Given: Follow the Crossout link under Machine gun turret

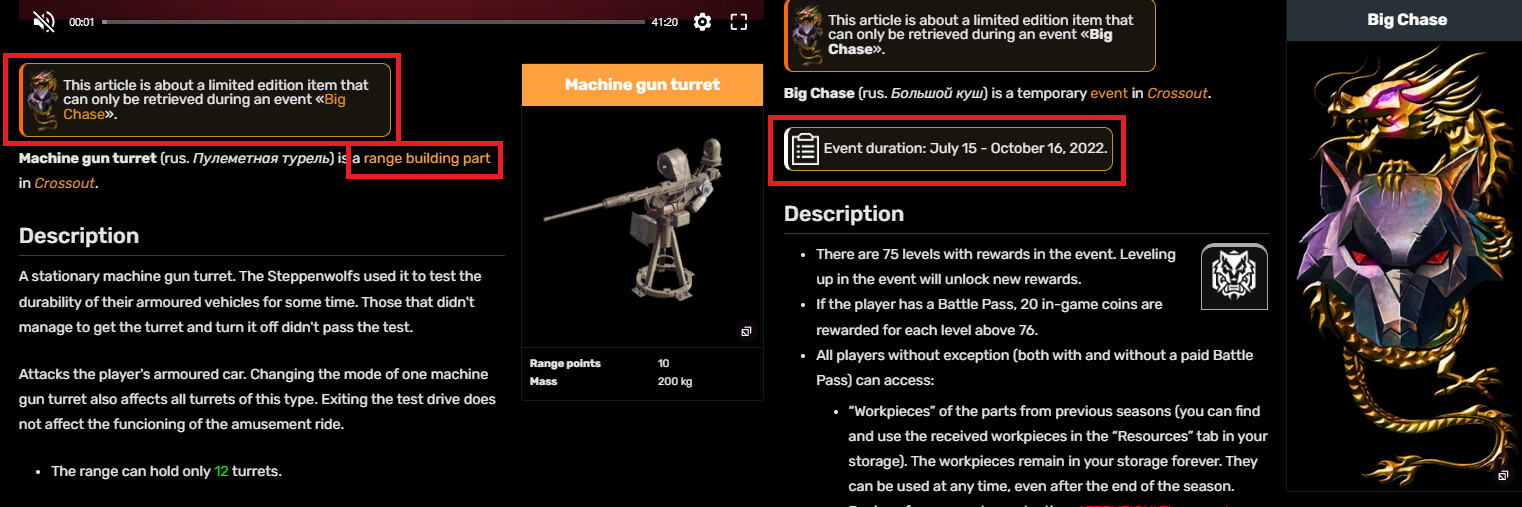Looking at the screenshot, I should point(66,183).
